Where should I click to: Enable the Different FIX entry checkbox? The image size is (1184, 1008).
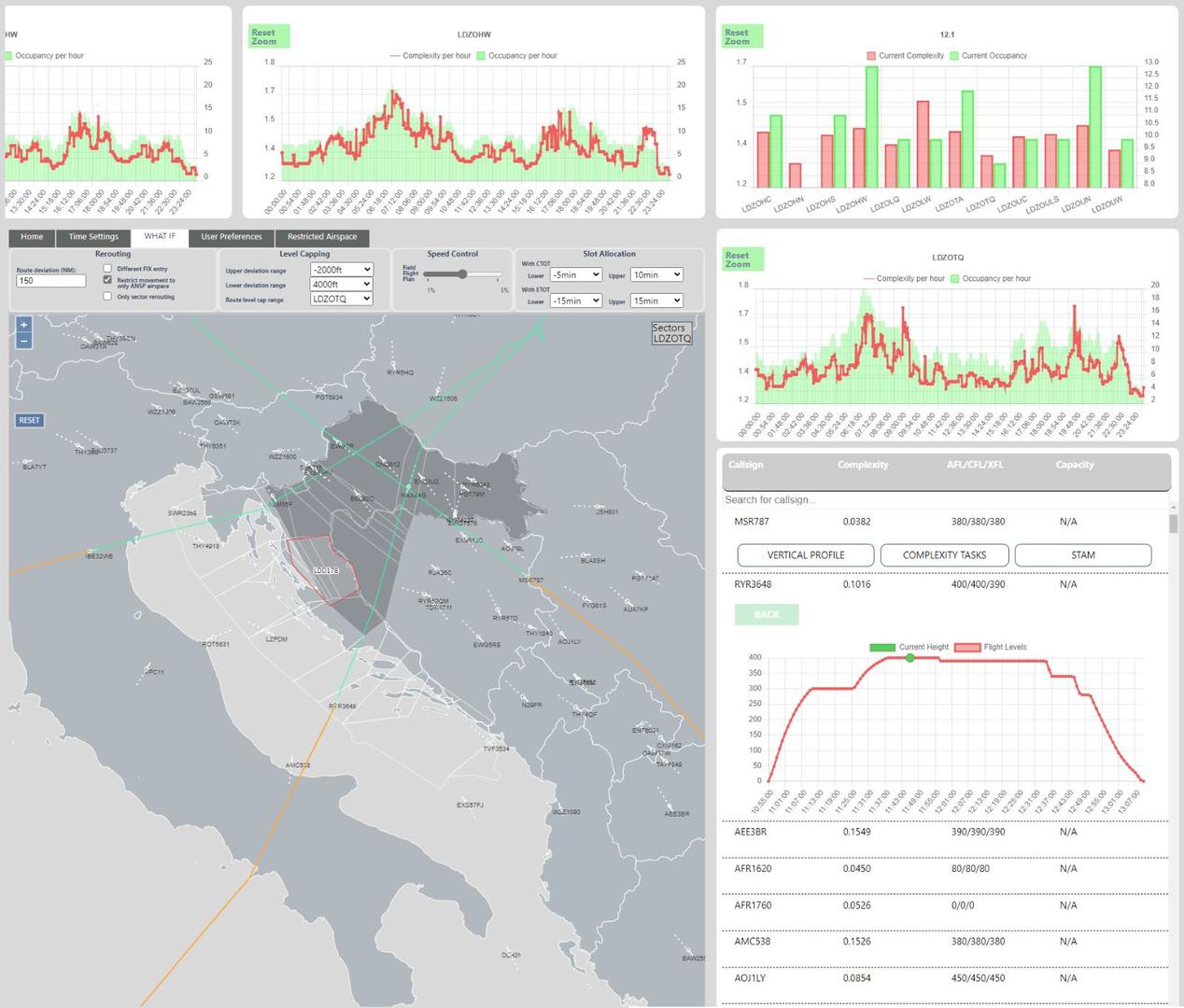point(107,269)
